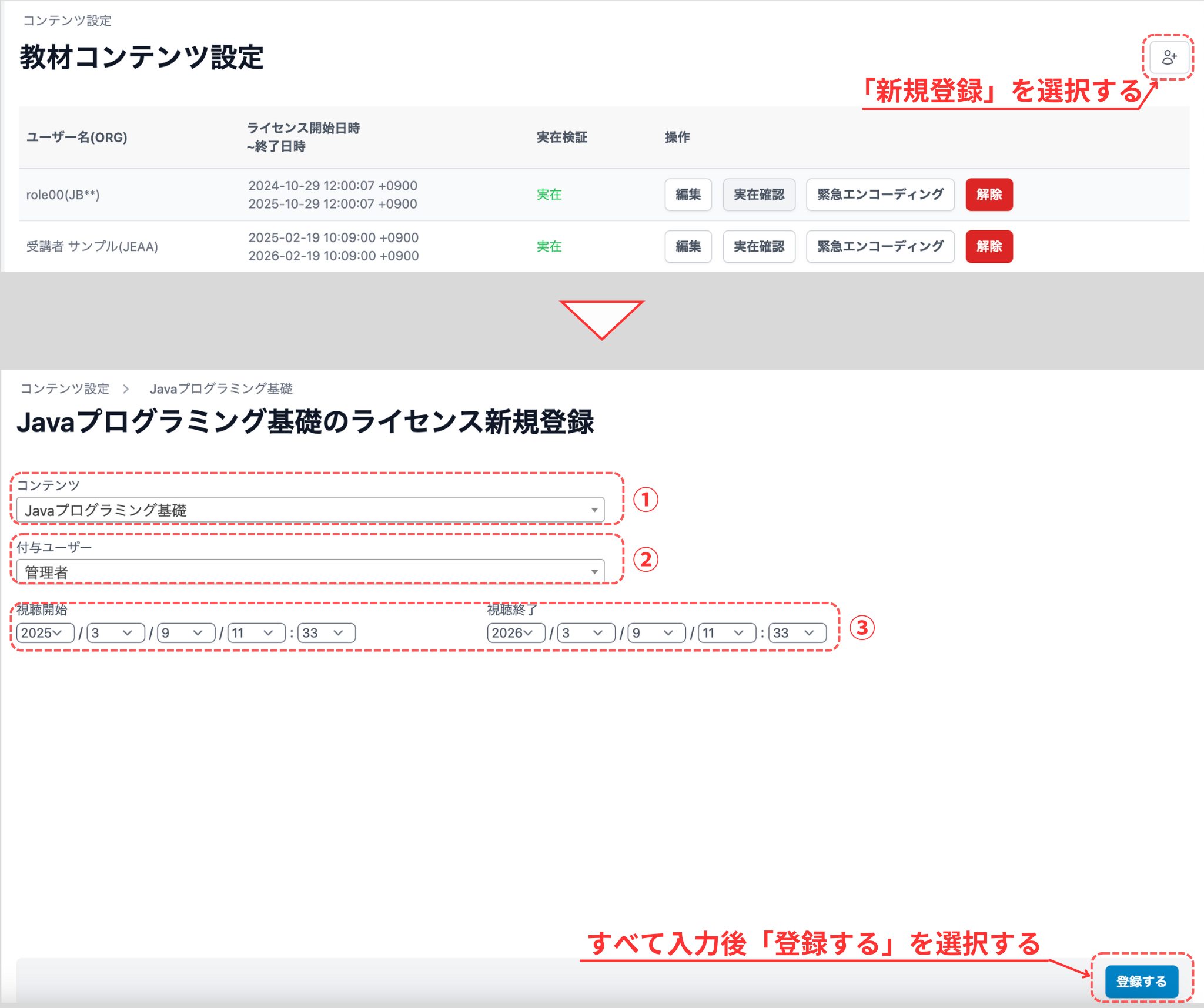Image resolution: width=1204 pixels, height=1008 pixels.
Task: Click 編集 for role00(JB**)
Action: click(x=688, y=195)
